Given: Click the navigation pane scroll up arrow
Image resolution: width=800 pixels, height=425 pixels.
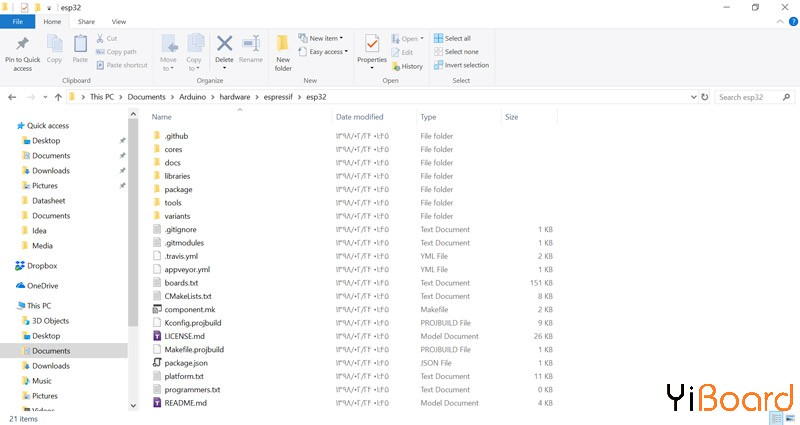Looking at the screenshot, I should (133, 114).
